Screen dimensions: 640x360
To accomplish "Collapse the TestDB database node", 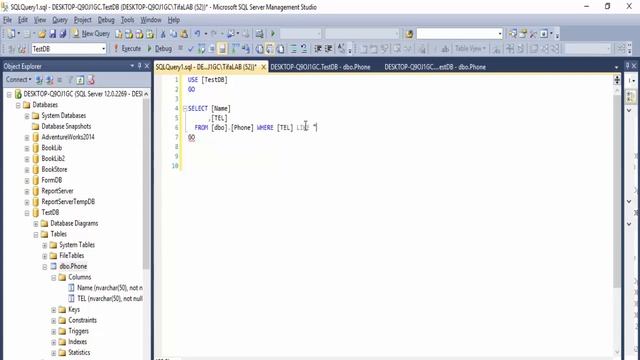I will click(27, 213).
